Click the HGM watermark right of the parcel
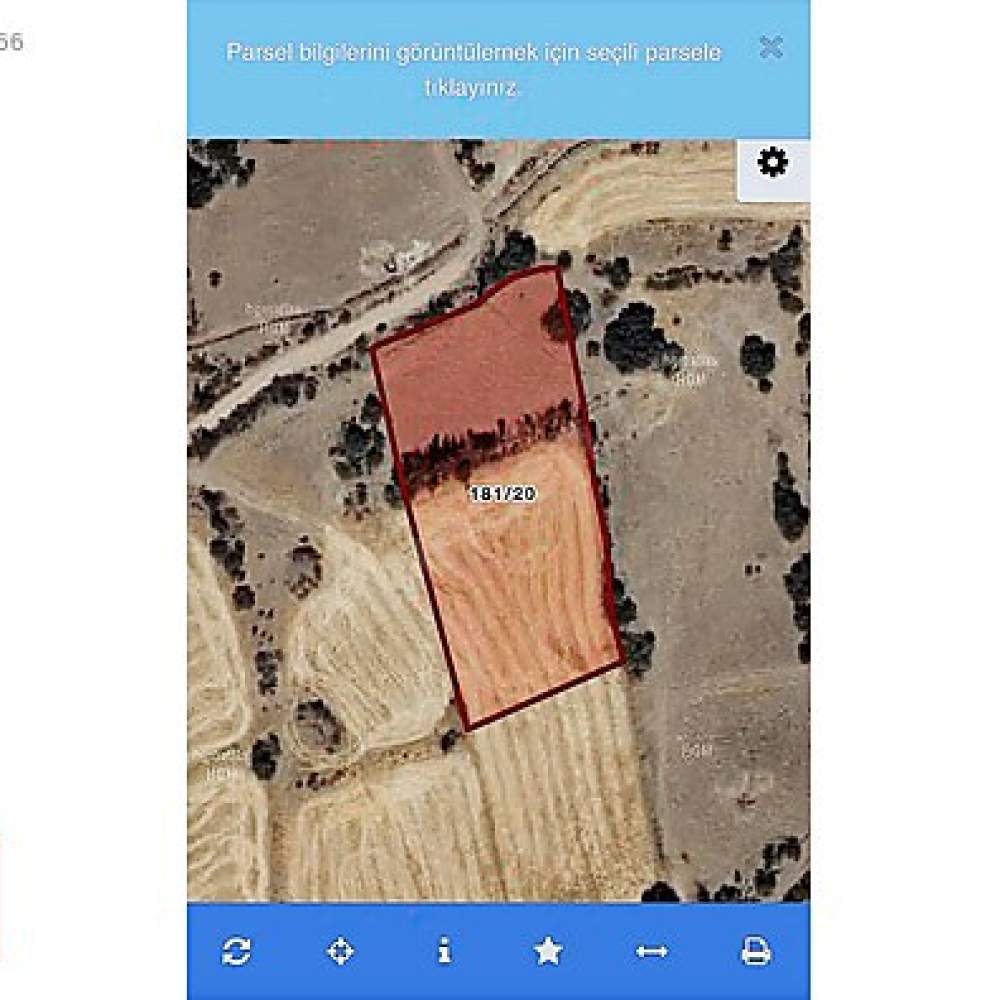The height and width of the screenshot is (1000, 1000). 691,371
